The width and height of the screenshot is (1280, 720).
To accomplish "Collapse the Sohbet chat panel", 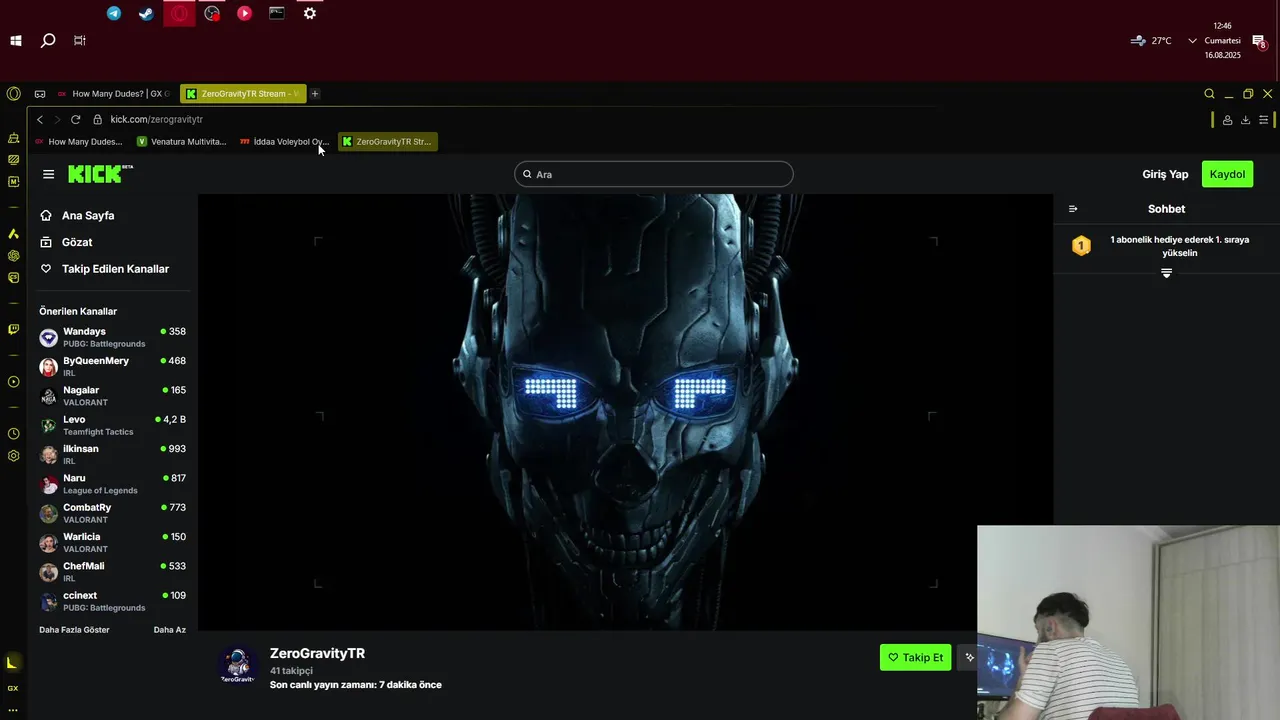I will click(1073, 209).
